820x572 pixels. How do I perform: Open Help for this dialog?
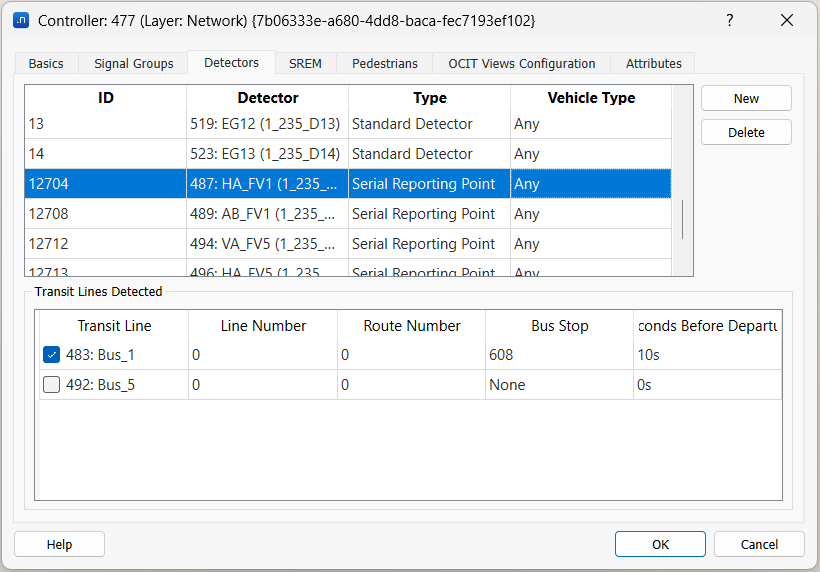tap(59, 544)
